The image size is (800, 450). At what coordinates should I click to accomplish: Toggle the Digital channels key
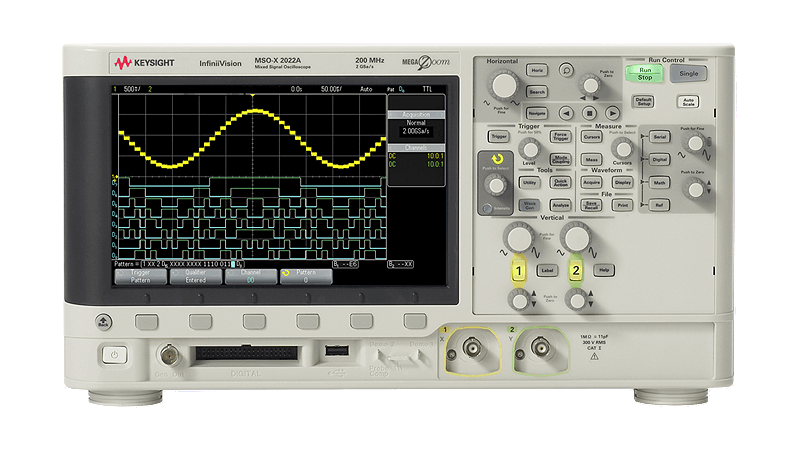(659, 160)
